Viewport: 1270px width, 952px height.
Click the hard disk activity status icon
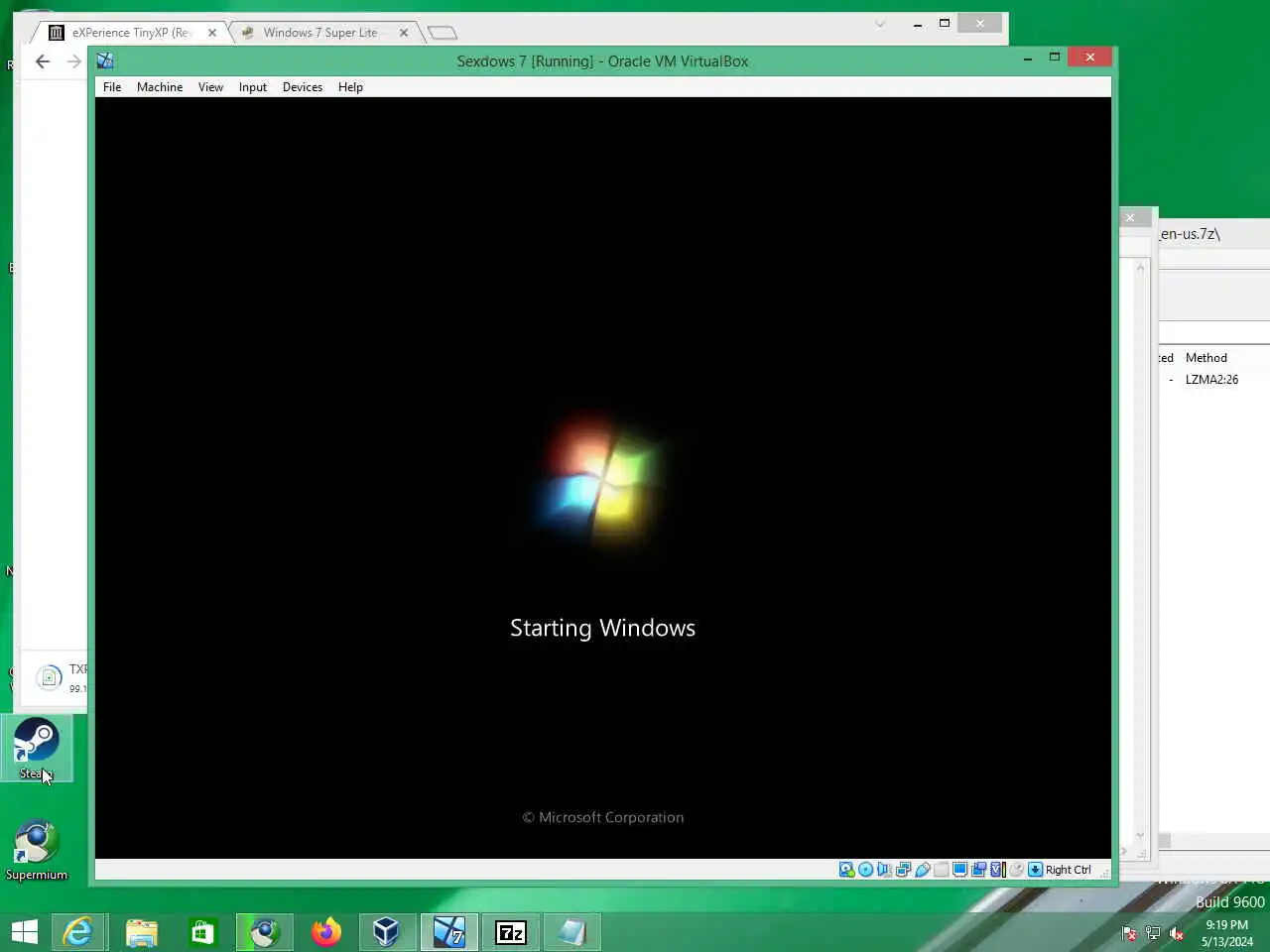click(x=846, y=870)
